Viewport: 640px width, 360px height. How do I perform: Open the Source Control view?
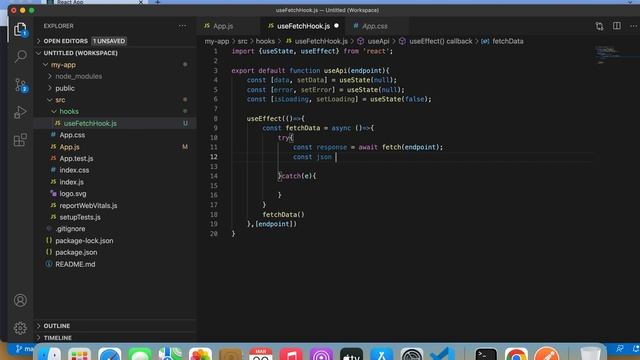[20, 85]
